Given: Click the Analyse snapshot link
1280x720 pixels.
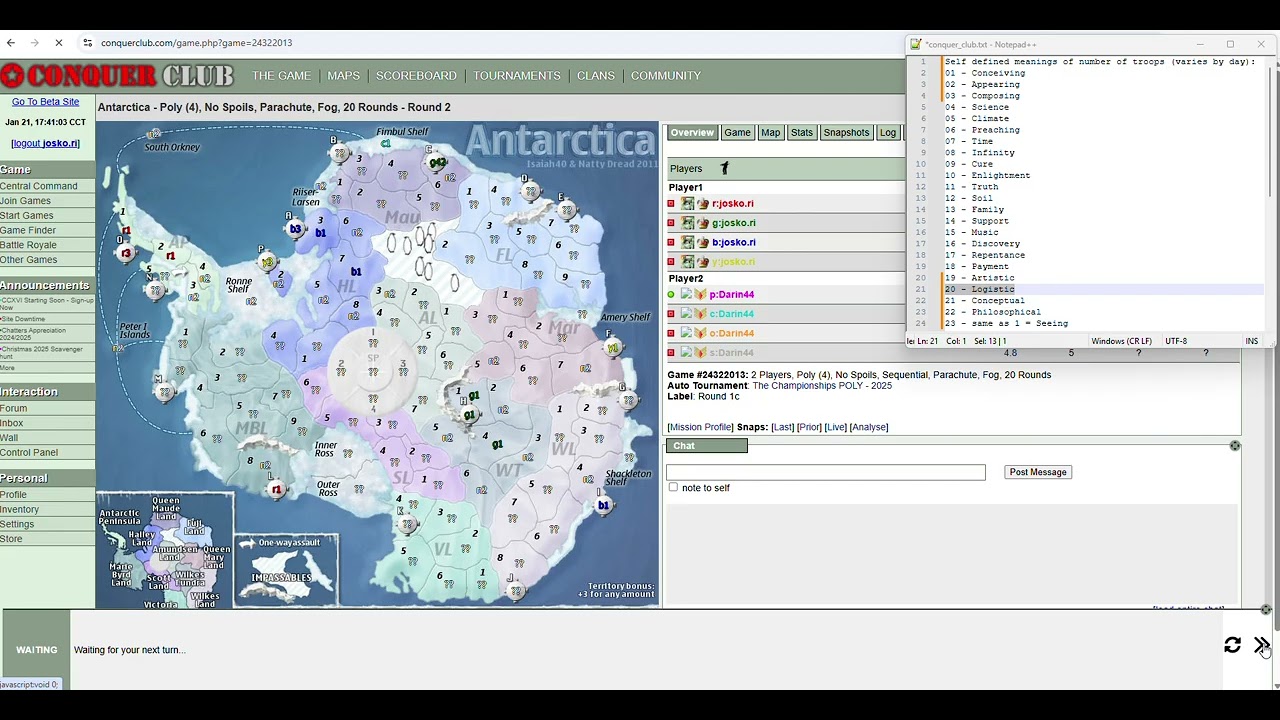Looking at the screenshot, I should pos(868,428).
